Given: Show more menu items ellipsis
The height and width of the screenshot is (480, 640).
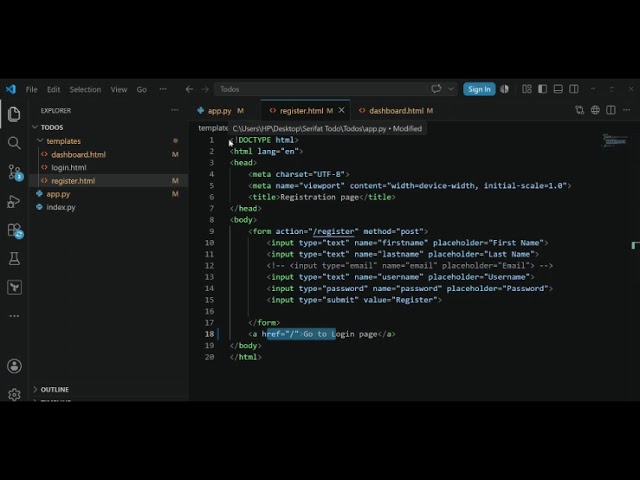Looking at the screenshot, I should 163,89.
